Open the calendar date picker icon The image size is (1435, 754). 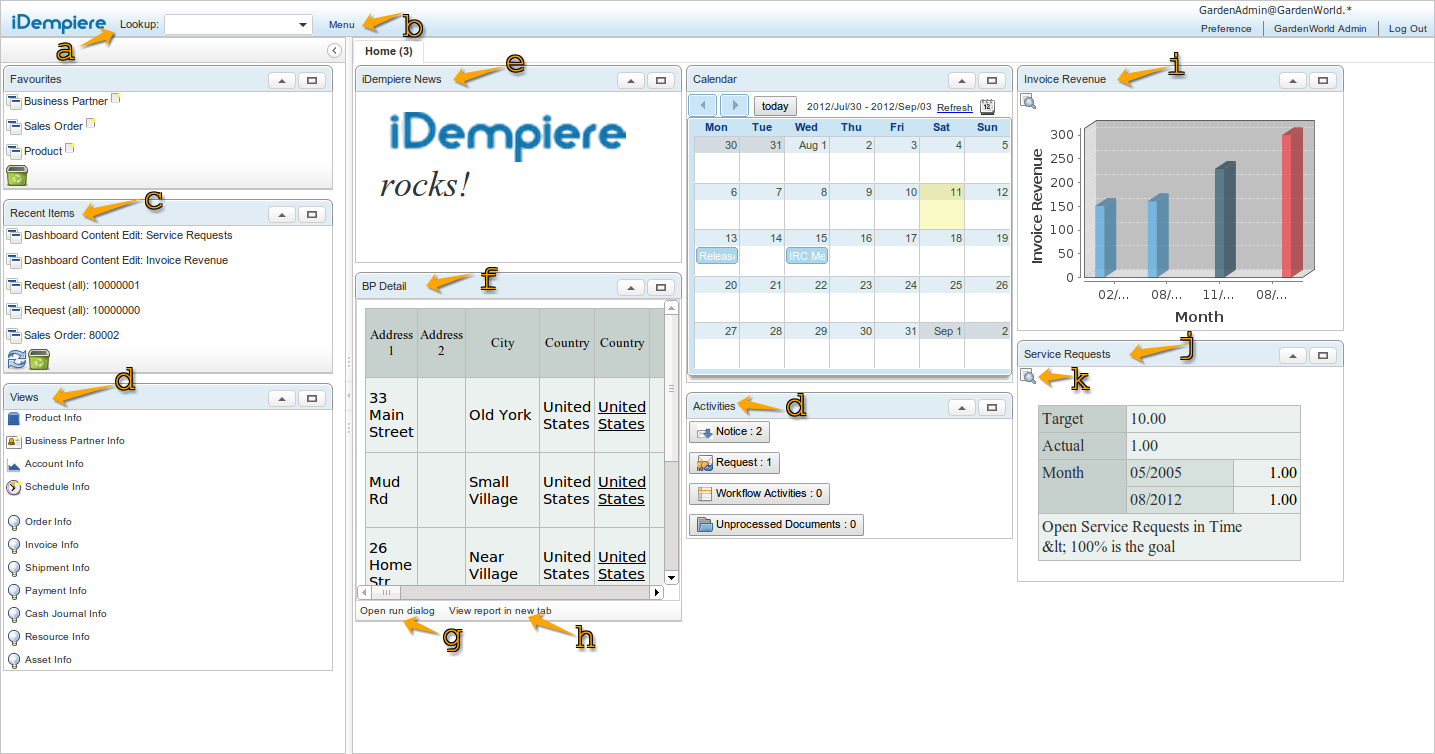coord(987,107)
